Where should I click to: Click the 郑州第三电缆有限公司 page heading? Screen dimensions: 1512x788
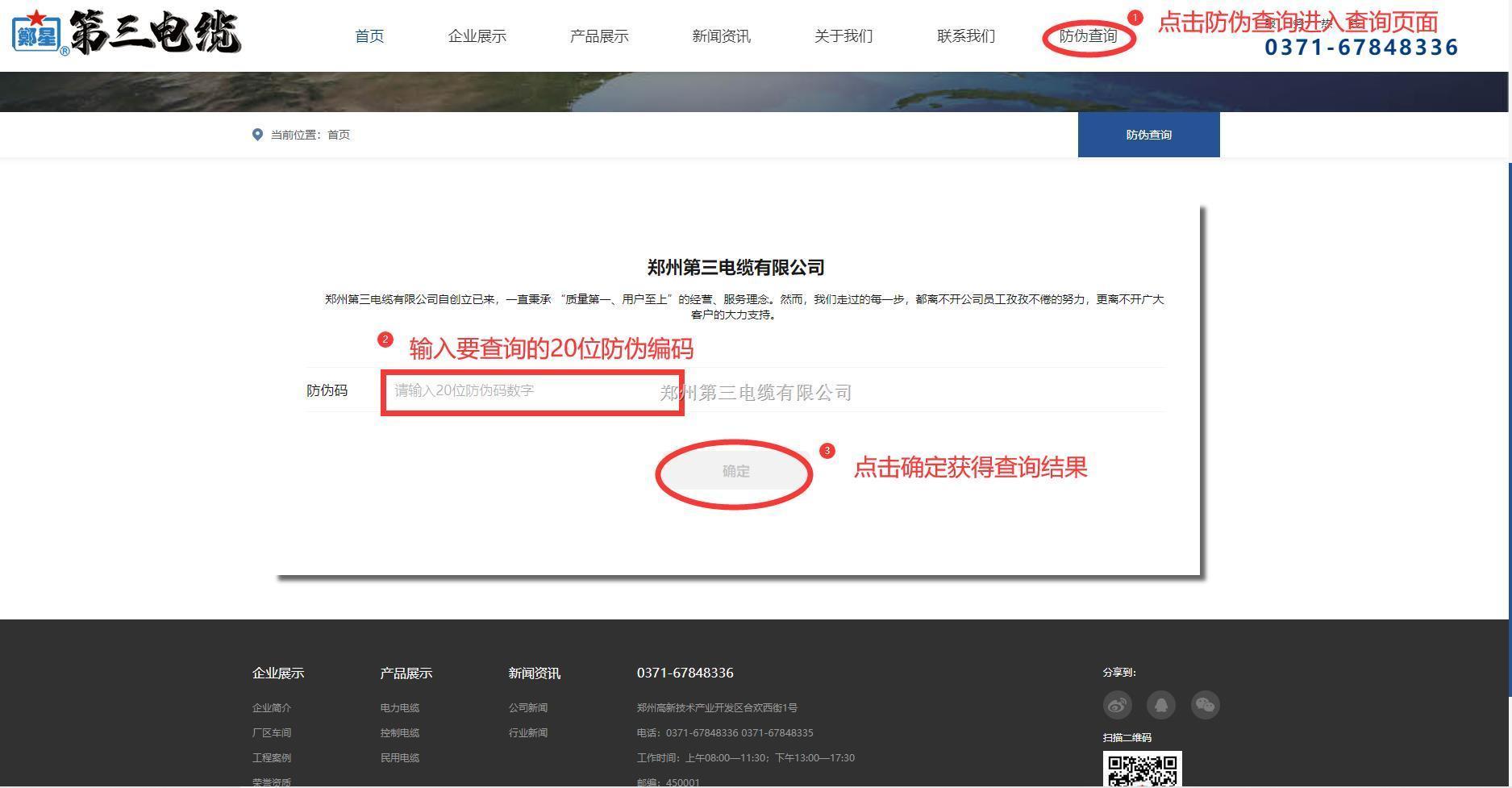[735, 267]
